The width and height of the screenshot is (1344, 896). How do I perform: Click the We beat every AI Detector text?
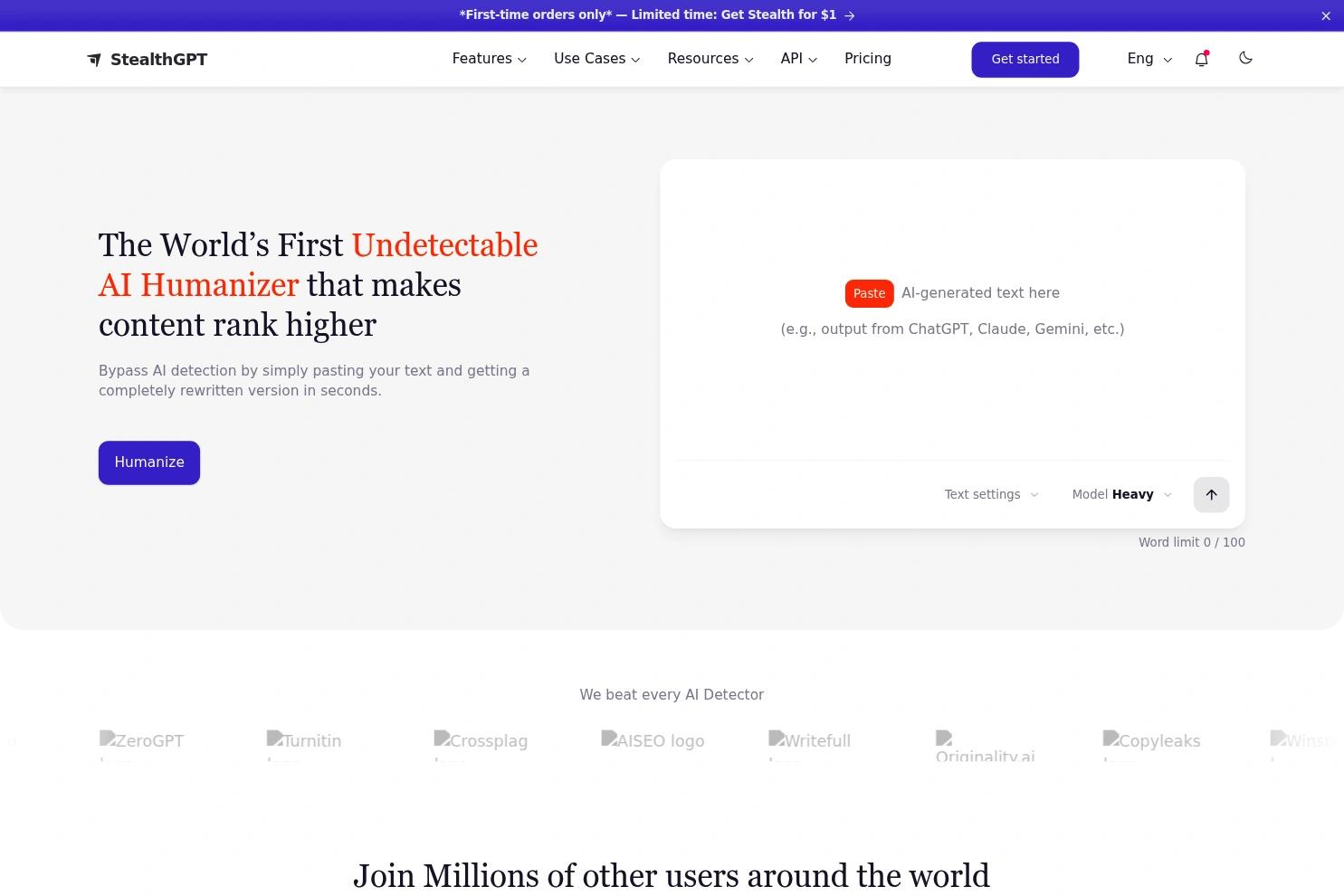coord(672,695)
